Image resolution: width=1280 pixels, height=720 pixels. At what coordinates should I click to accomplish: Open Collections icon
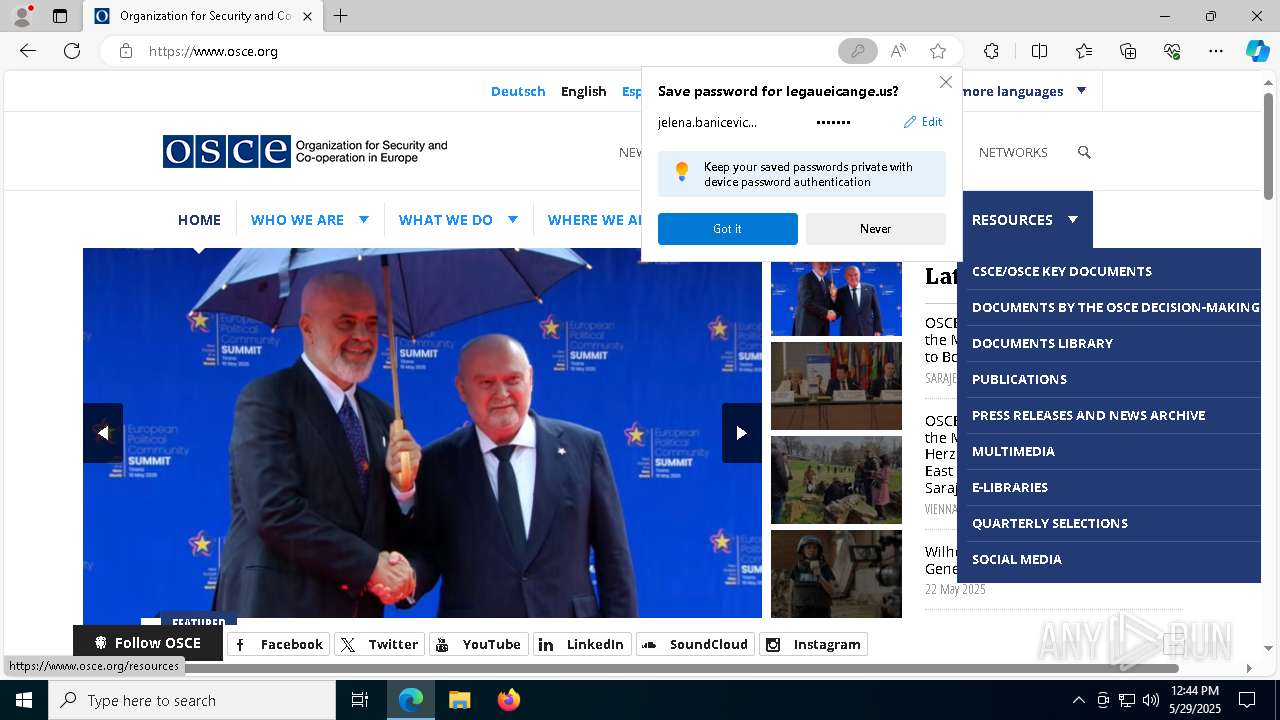[x=1128, y=51]
